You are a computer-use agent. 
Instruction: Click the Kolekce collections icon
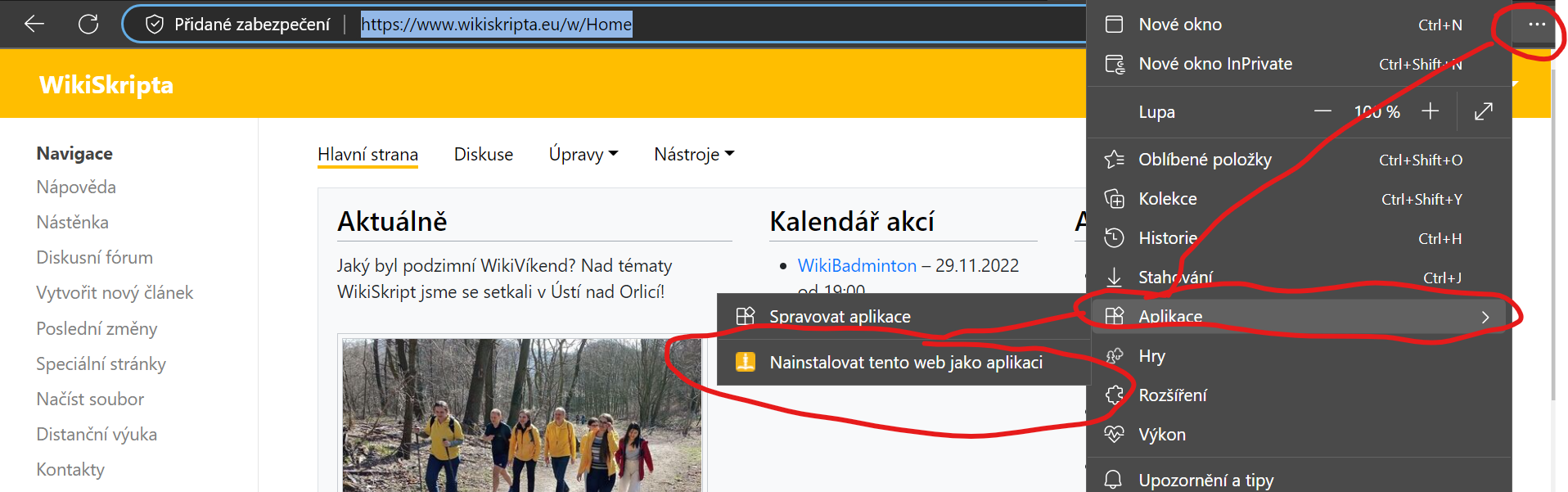point(1114,199)
